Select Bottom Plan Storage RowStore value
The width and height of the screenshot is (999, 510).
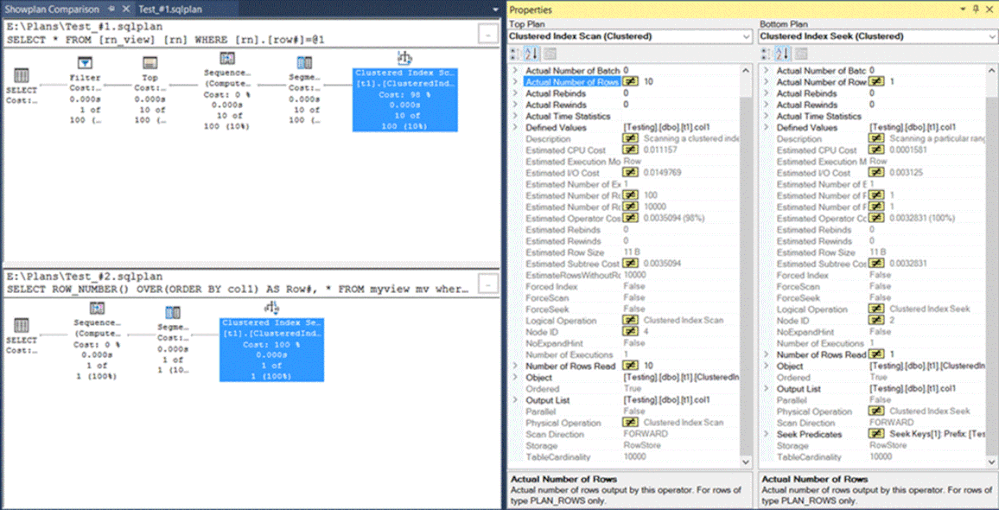888,446
